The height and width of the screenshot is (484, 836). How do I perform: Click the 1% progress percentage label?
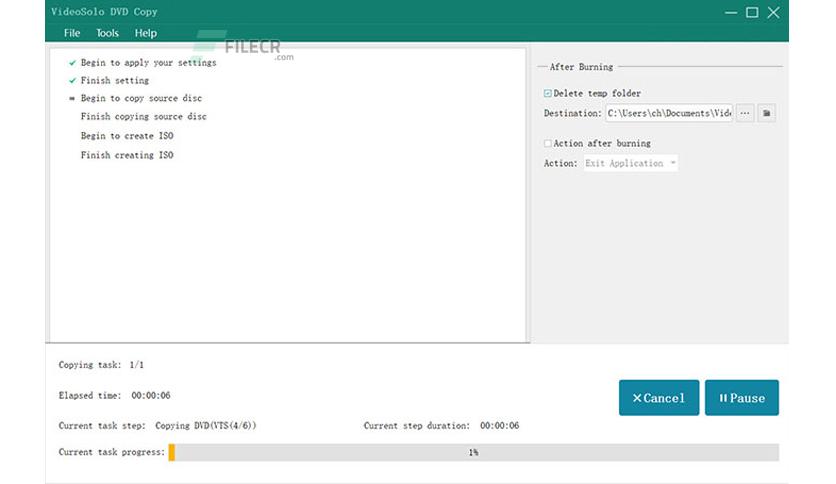(x=473, y=453)
